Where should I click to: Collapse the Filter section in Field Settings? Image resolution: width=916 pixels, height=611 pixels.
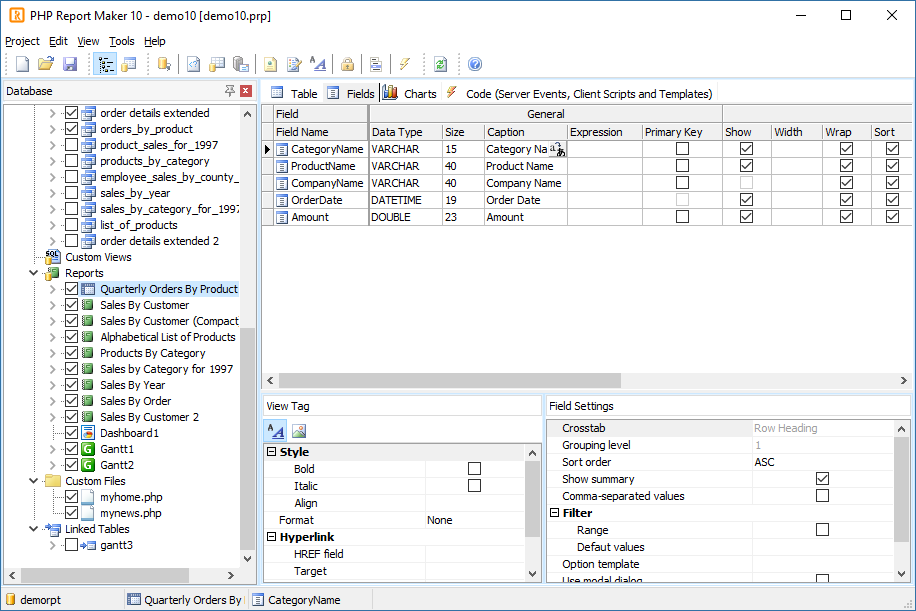pos(554,512)
